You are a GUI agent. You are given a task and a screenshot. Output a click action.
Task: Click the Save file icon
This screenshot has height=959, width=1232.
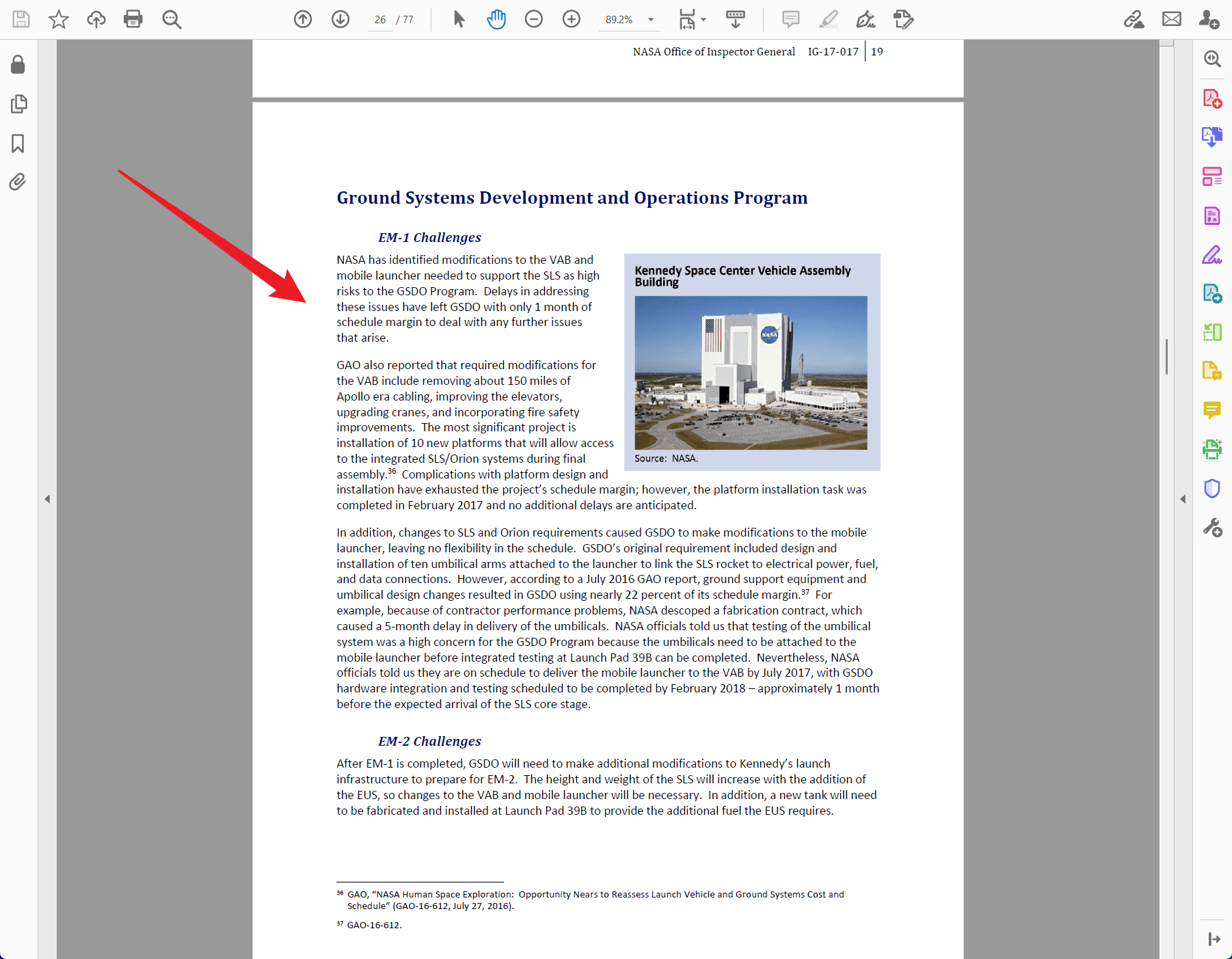click(21, 19)
